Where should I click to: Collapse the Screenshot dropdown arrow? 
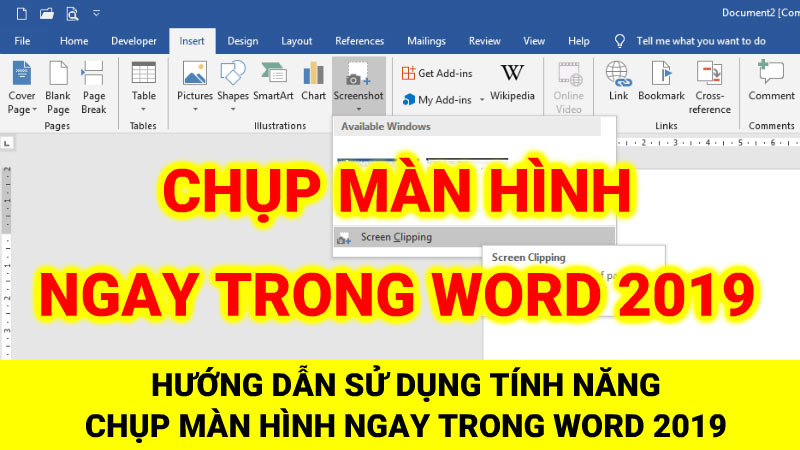pyautogui.click(x=359, y=109)
